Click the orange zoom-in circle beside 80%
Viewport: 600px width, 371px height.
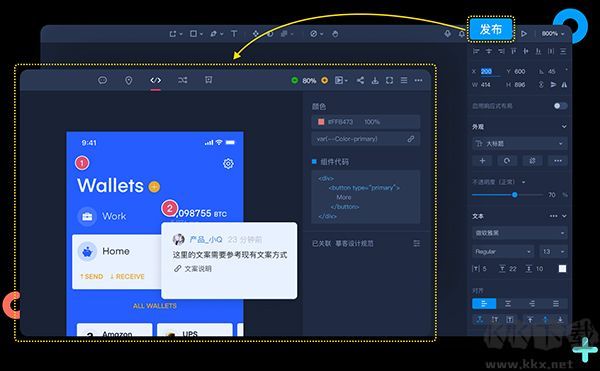click(x=324, y=80)
